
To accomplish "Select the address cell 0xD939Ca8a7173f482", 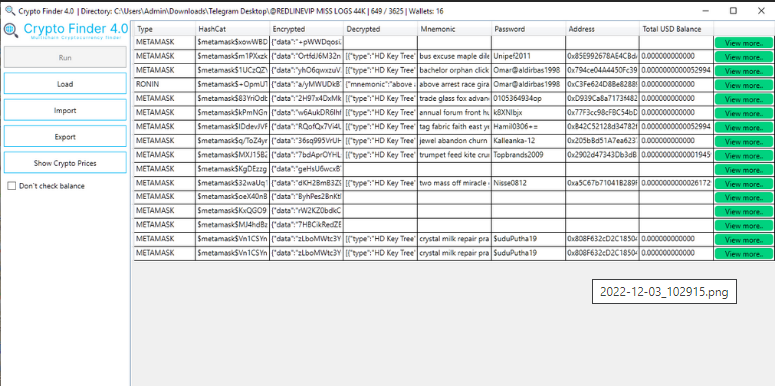I will [x=603, y=98].
